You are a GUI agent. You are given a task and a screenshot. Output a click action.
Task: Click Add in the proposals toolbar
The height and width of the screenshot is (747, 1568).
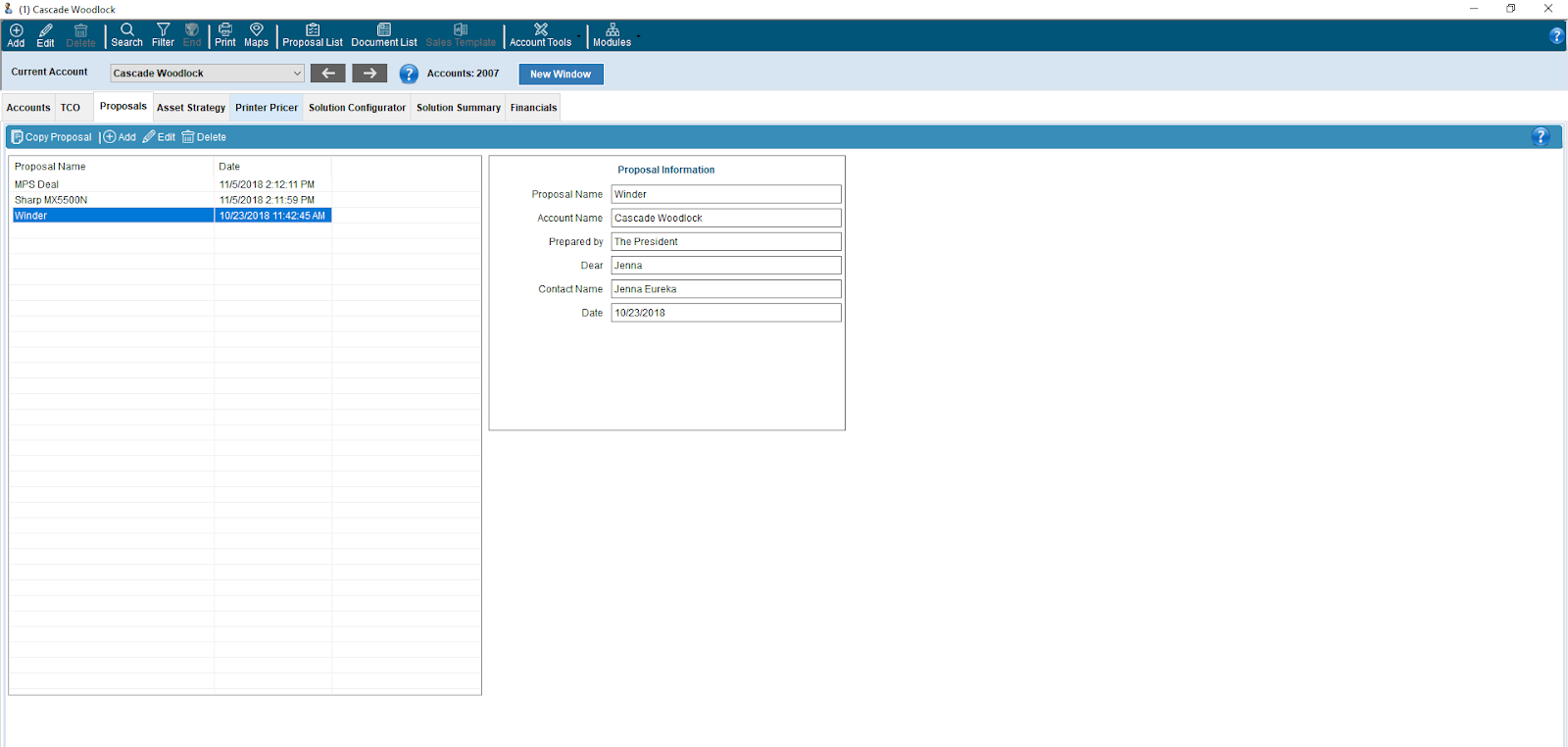(120, 137)
